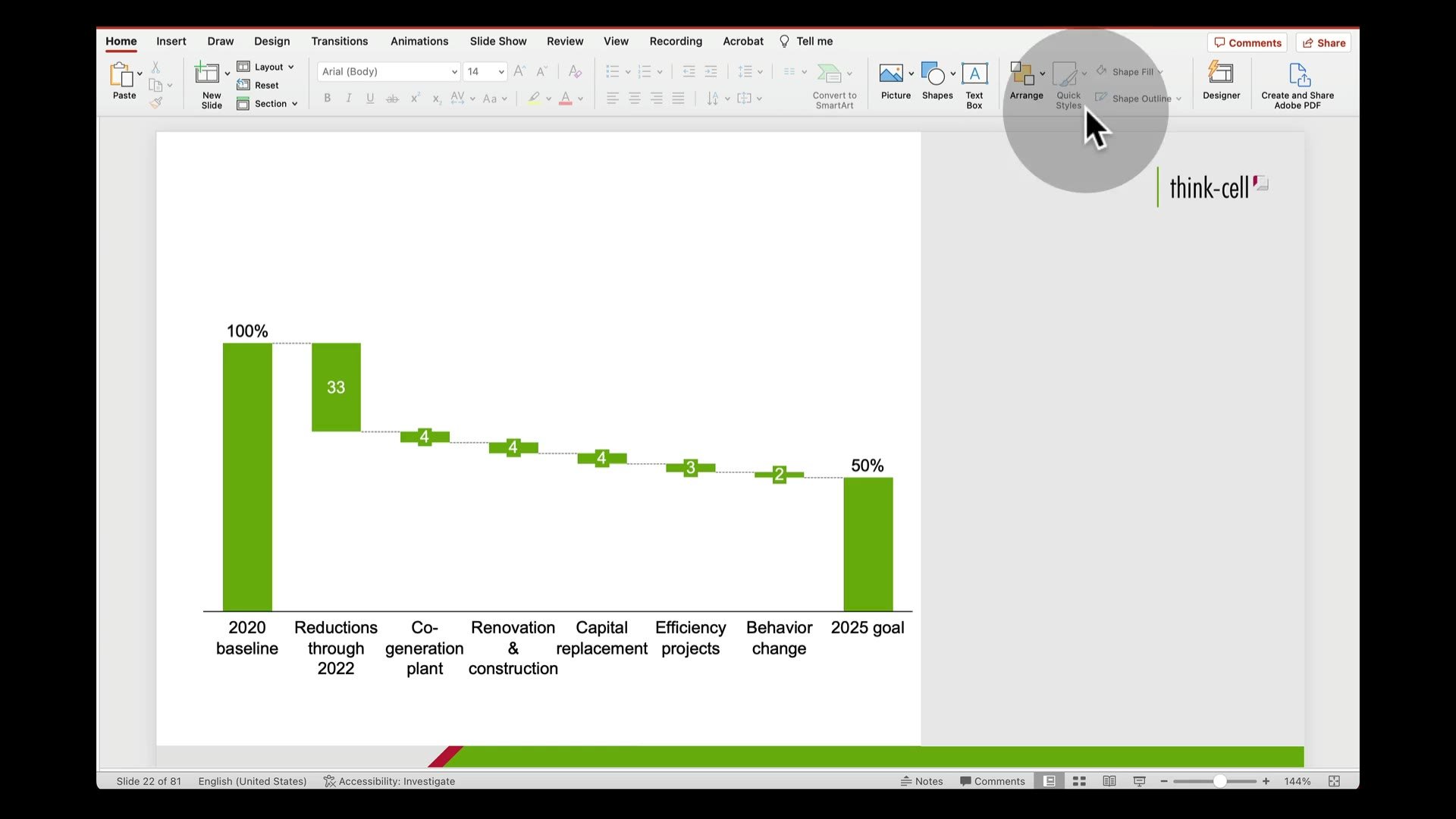1456x819 pixels.
Task: Justify the text
Action: [x=679, y=98]
